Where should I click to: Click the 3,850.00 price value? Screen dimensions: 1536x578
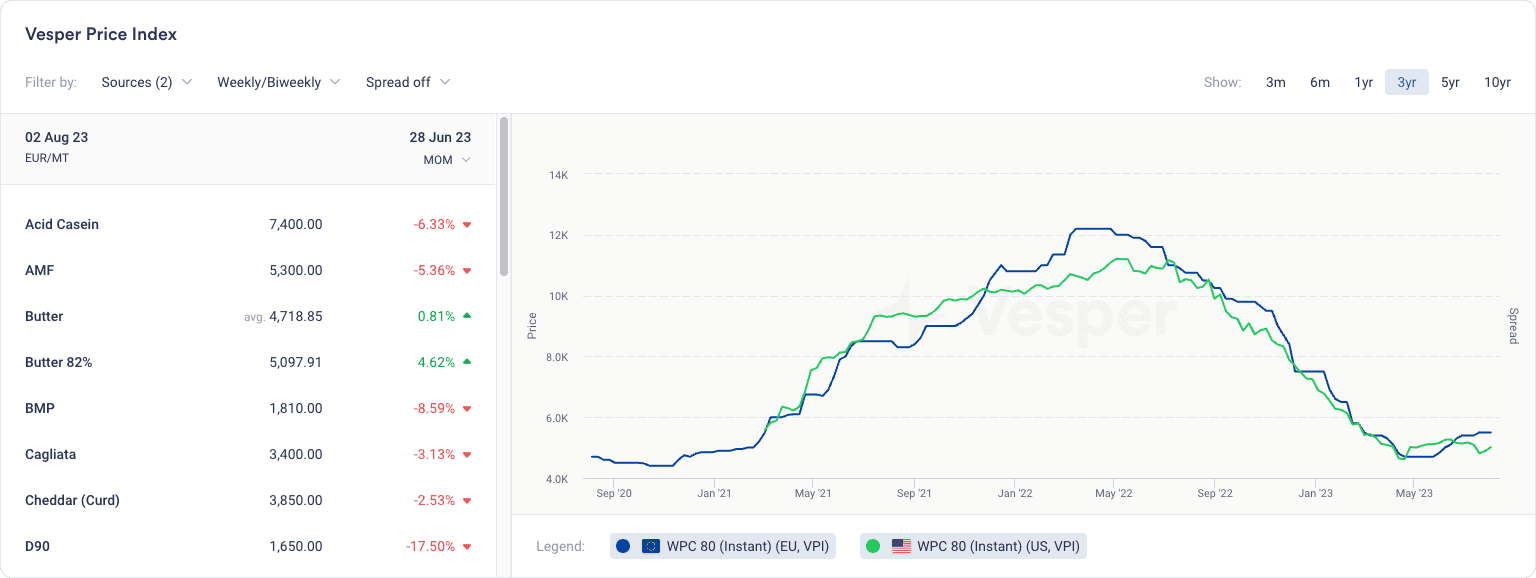coord(296,500)
